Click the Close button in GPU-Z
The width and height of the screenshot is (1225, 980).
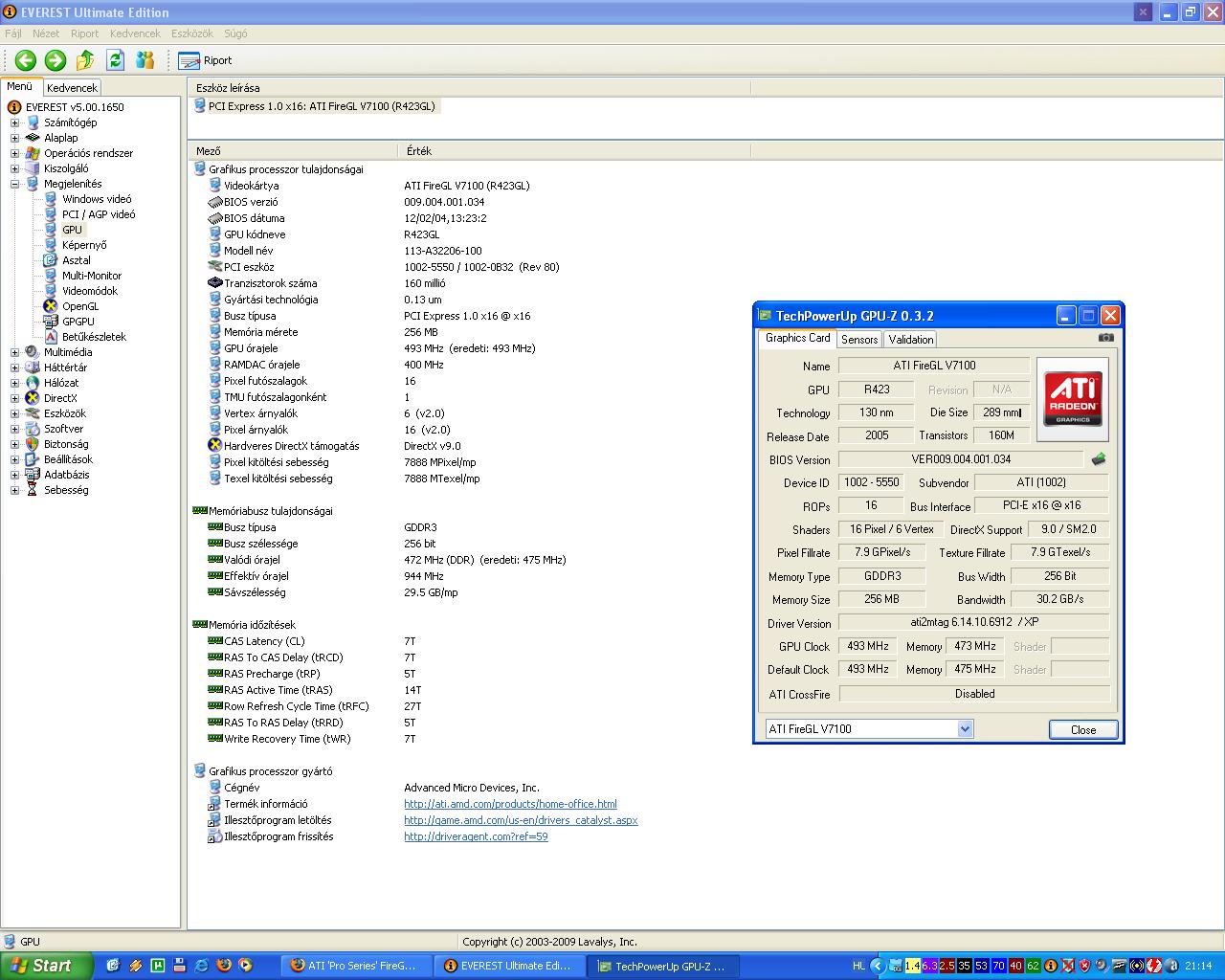point(1083,729)
